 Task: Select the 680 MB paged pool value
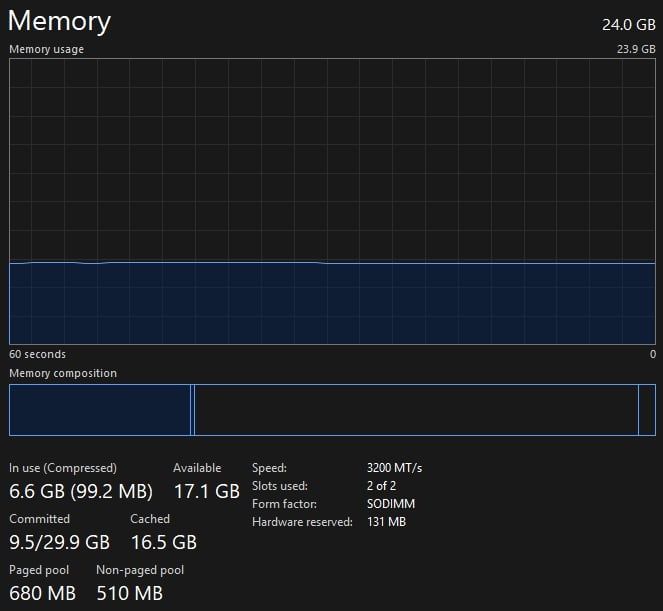point(42,593)
